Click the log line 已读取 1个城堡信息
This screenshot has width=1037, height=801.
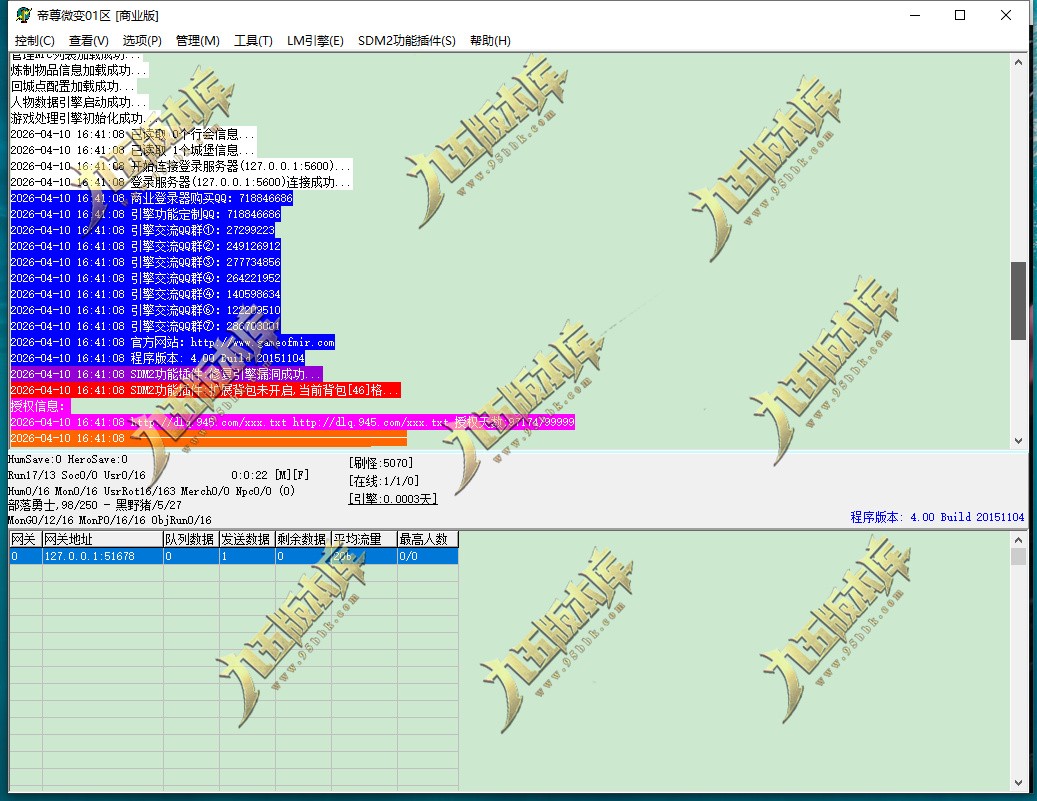pos(132,150)
